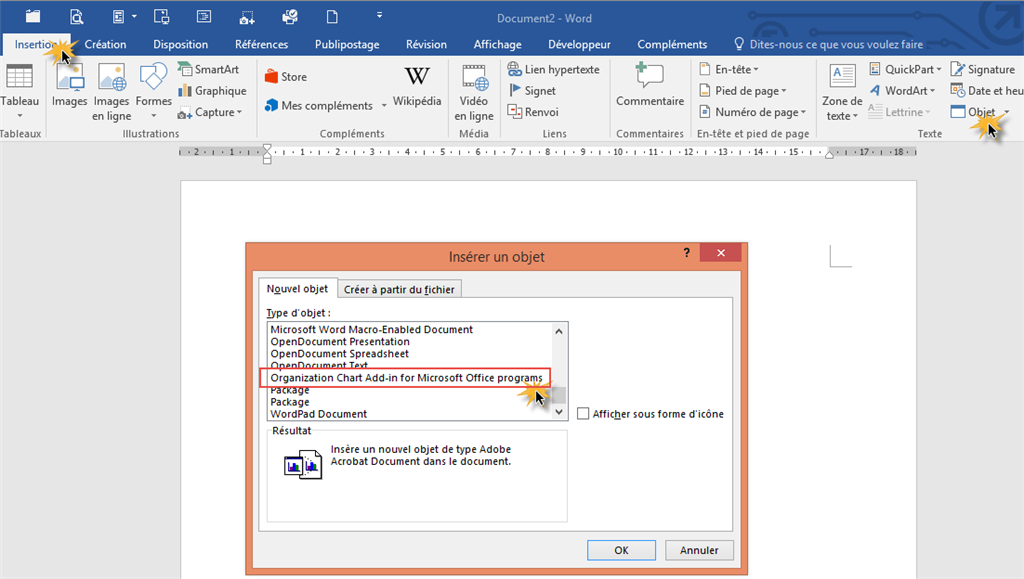Image resolution: width=1024 pixels, height=579 pixels.
Task: Insert a table with the Tableau button
Action: [x=19, y=91]
